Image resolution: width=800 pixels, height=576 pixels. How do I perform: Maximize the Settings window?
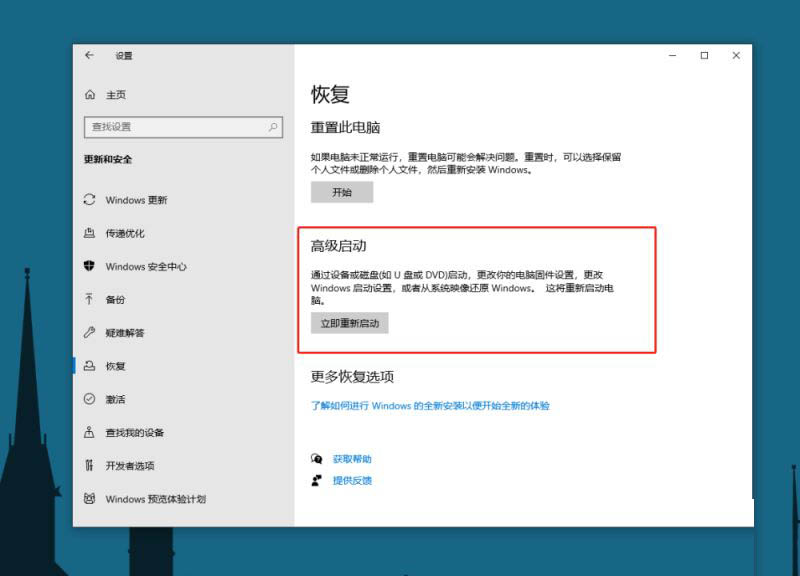tap(704, 55)
